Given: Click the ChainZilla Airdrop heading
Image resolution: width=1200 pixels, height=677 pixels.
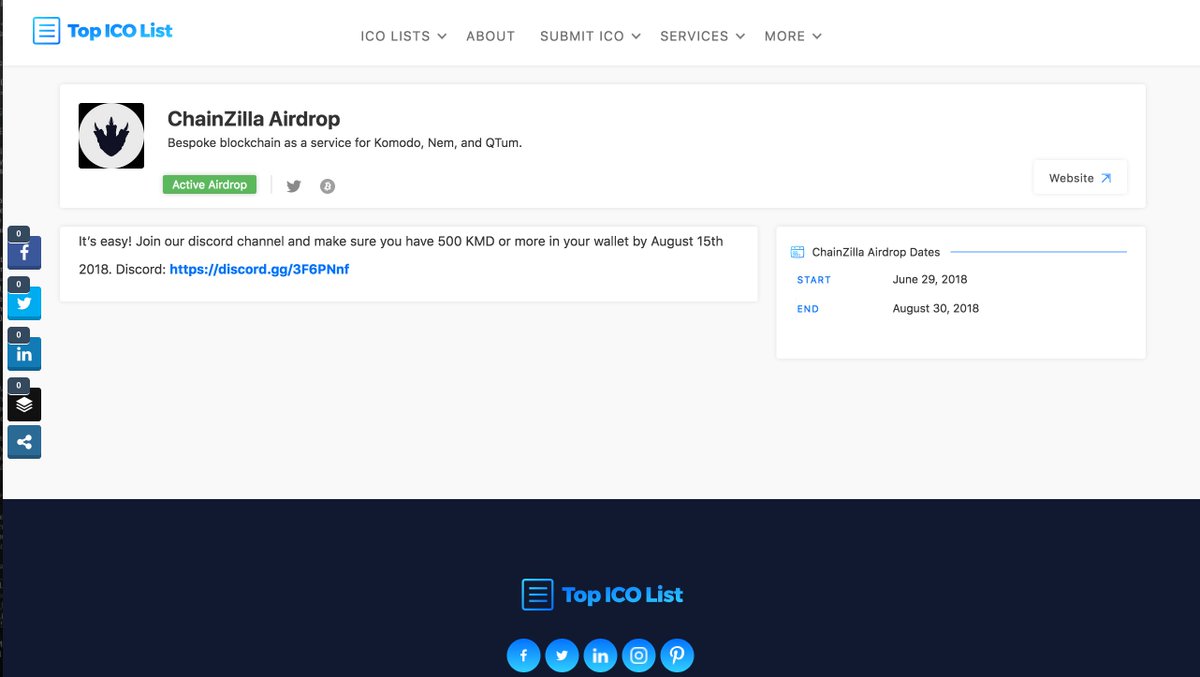Looking at the screenshot, I should tap(254, 119).
